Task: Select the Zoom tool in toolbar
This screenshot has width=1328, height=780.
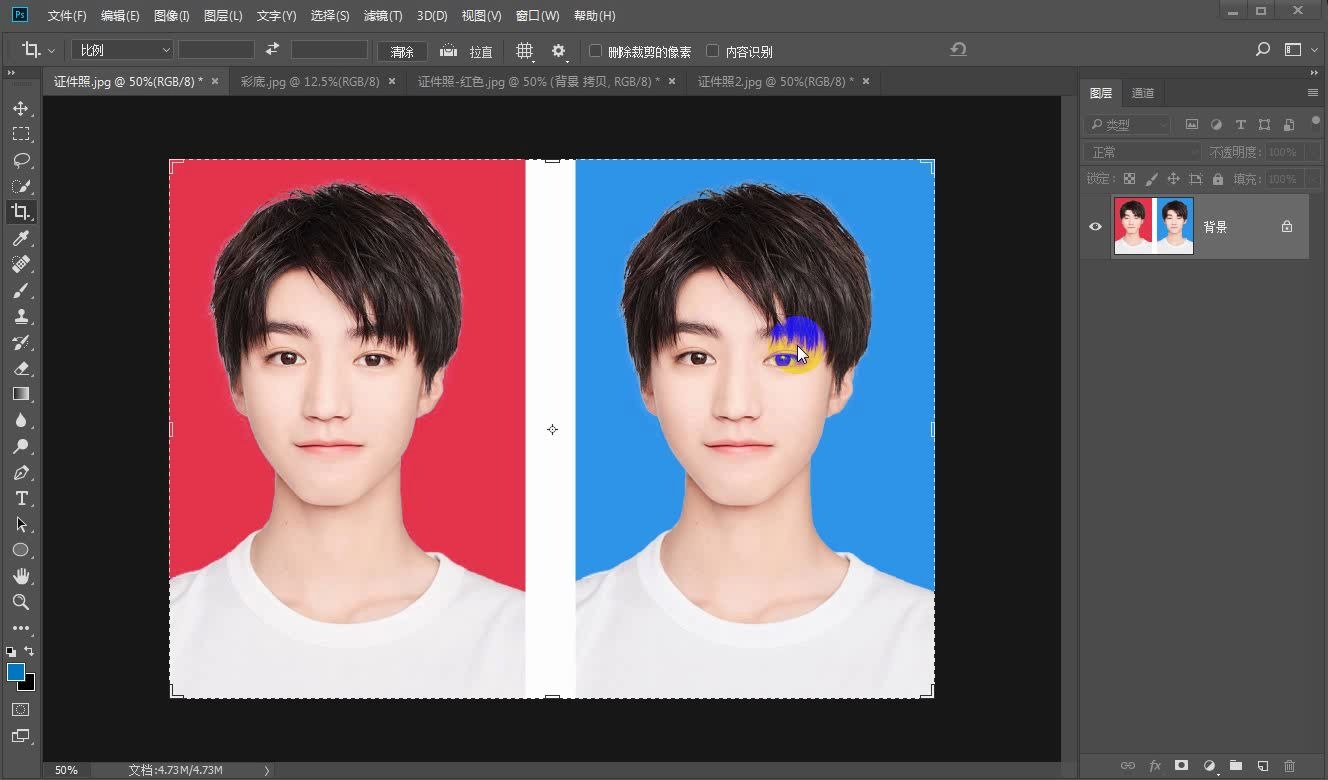Action: [x=20, y=602]
